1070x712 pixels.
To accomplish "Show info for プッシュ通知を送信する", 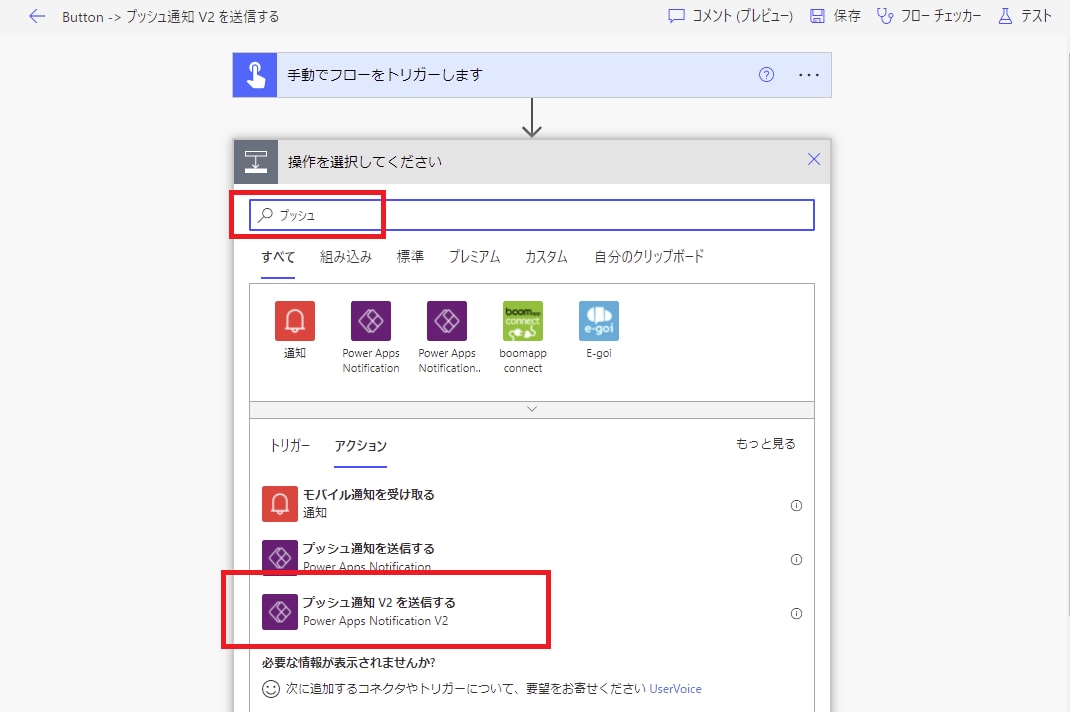I will coord(796,560).
